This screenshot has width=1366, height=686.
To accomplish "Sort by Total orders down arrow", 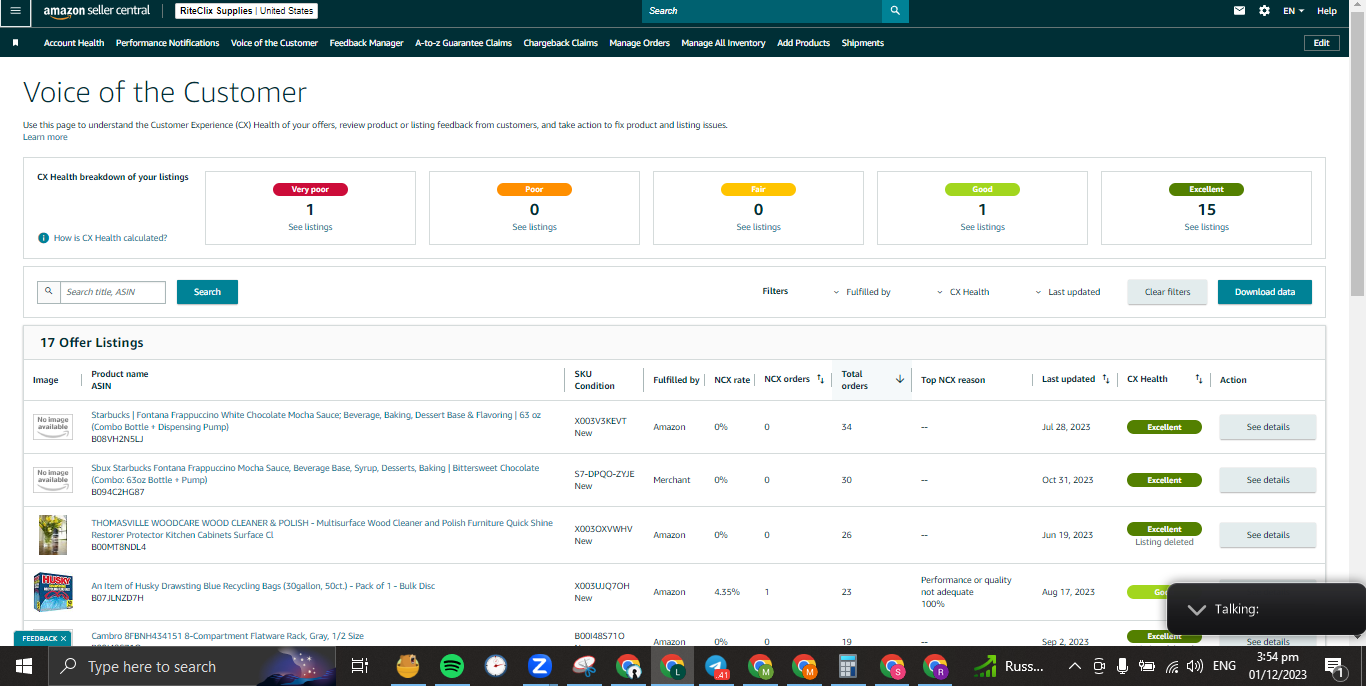I will click(900, 379).
